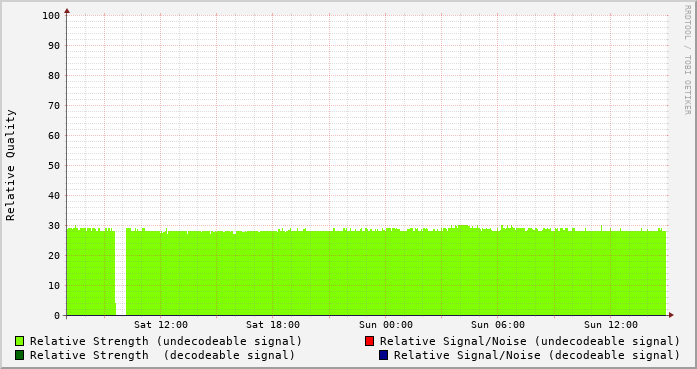The height and width of the screenshot is (369, 697).
Task: Click the Relative Signal/Noise (decodeable signal) legend text
Action: (537, 355)
